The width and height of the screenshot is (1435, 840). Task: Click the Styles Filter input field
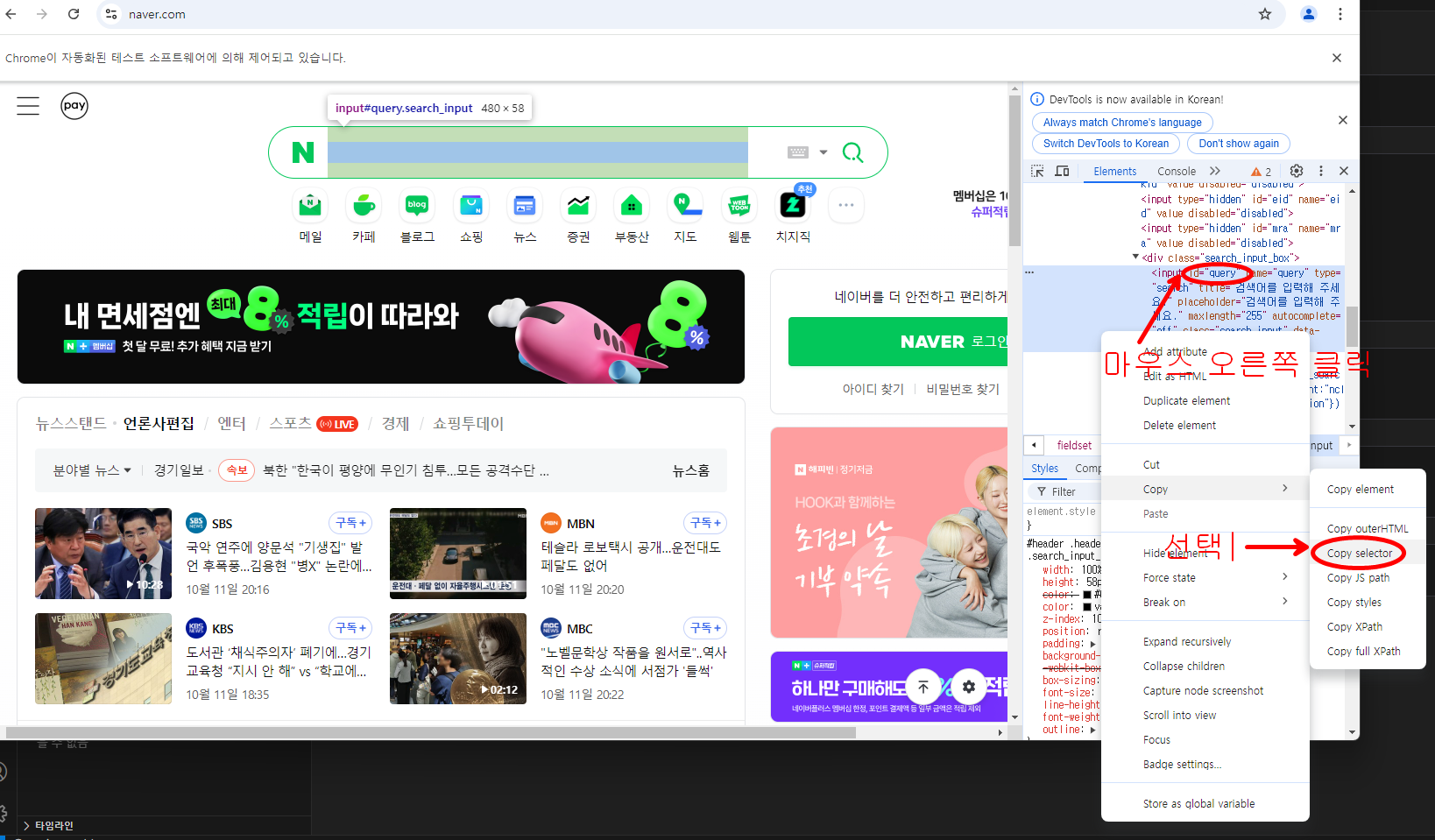click(1064, 491)
